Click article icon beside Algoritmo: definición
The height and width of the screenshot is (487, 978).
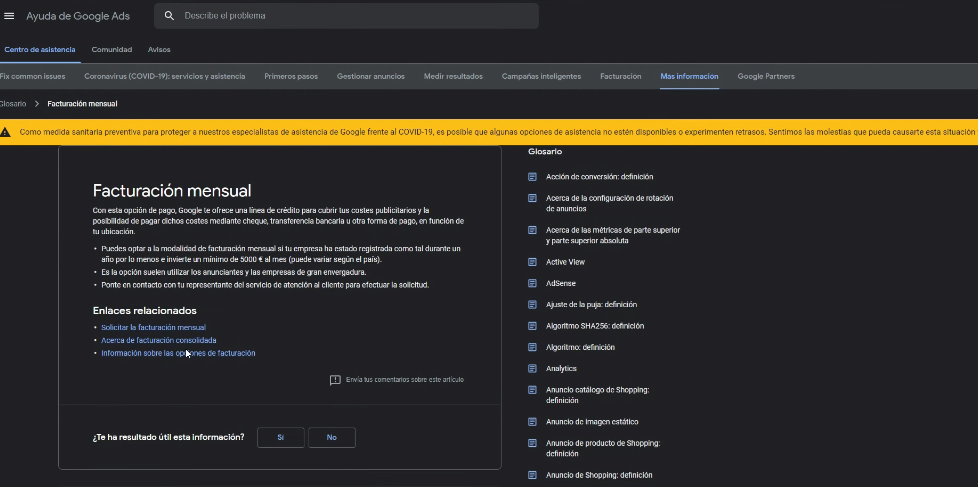point(532,347)
